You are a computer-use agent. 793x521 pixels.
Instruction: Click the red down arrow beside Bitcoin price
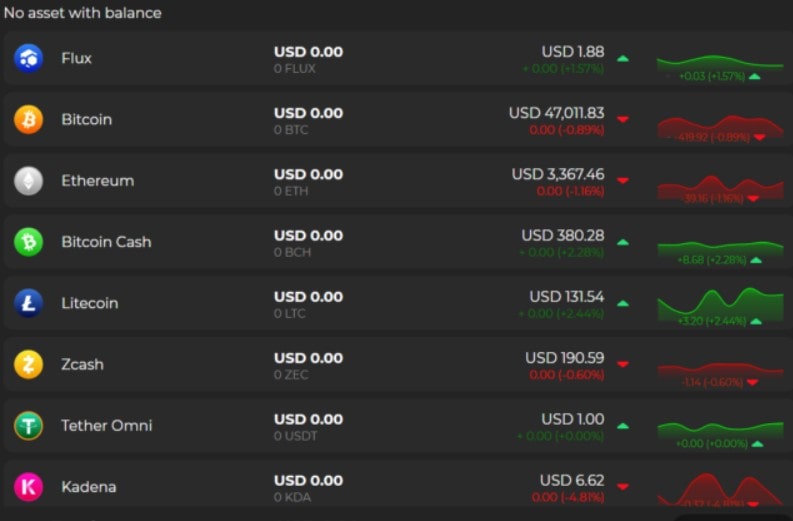(x=623, y=119)
